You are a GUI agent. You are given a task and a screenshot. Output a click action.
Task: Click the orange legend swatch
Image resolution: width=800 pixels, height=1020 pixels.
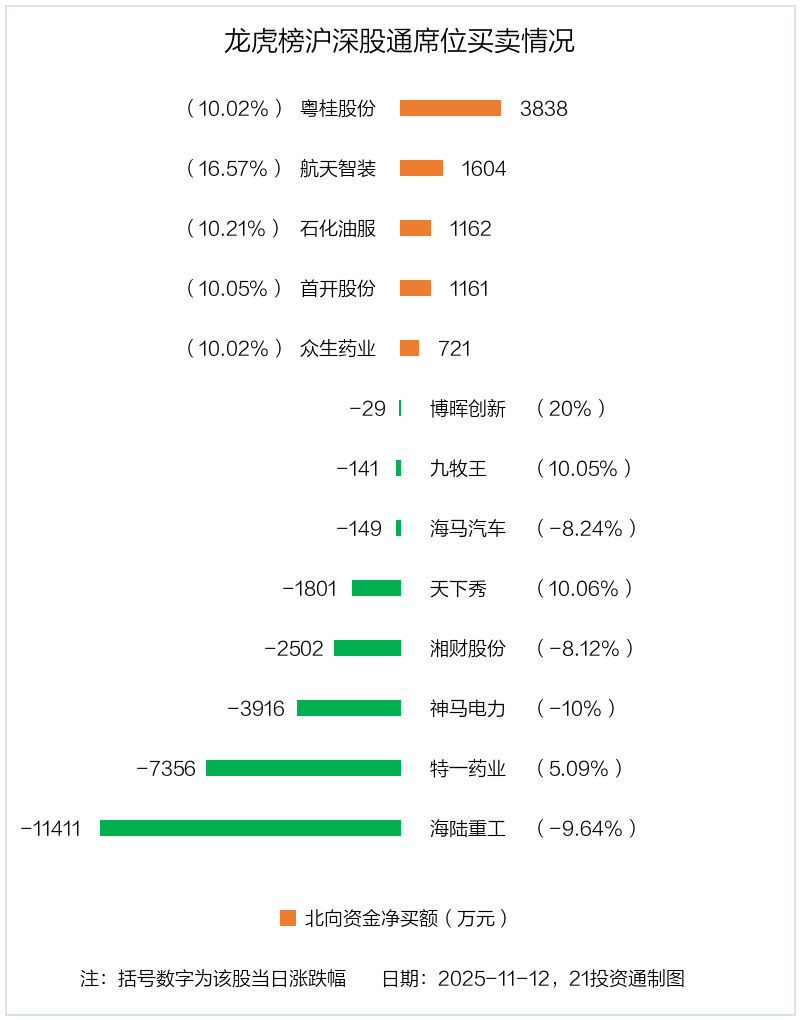[288, 918]
